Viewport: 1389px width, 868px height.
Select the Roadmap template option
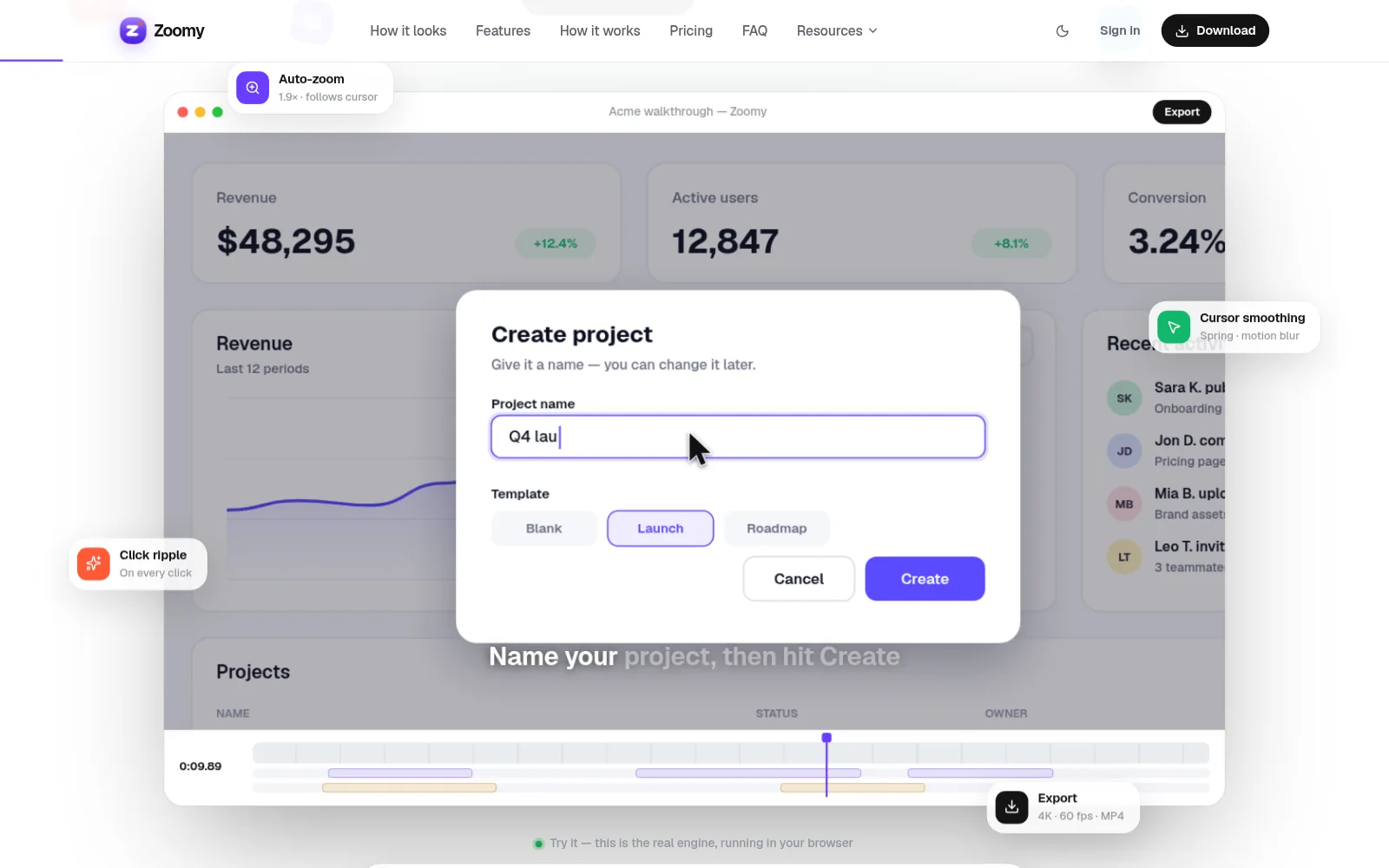pos(777,529)
